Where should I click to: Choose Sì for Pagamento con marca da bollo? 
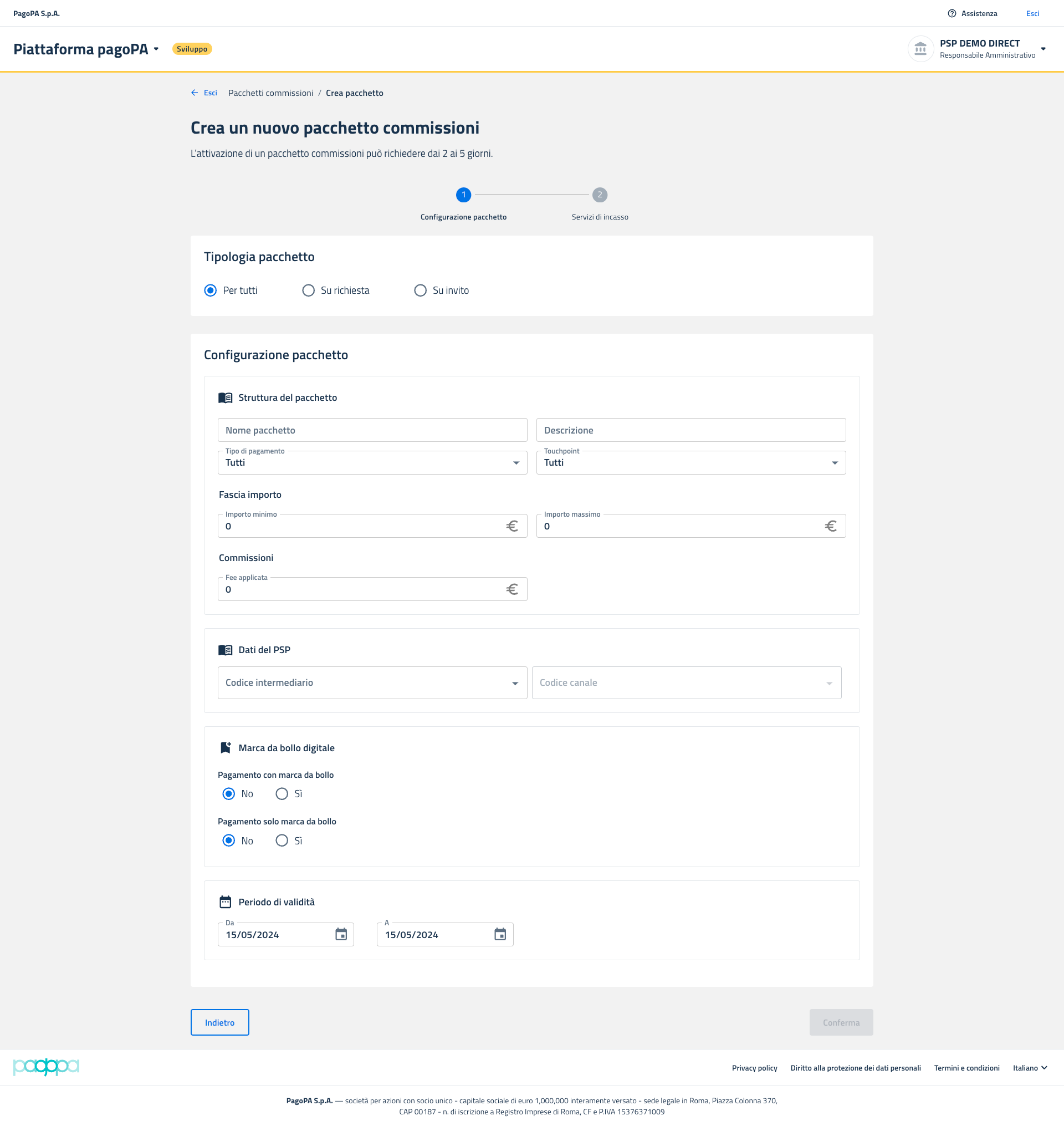[282, 793]
